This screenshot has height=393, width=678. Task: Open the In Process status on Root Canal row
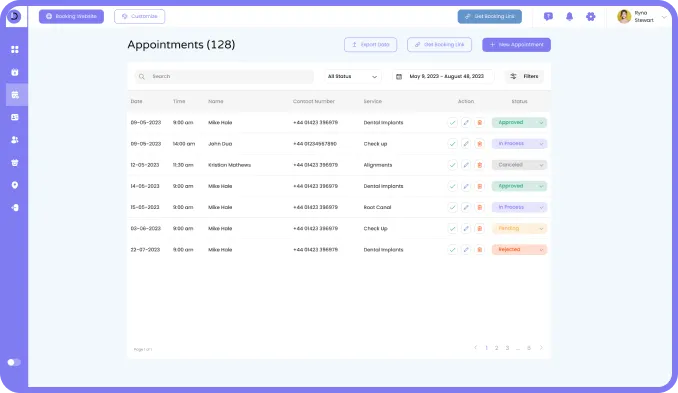tap(519, 207)
